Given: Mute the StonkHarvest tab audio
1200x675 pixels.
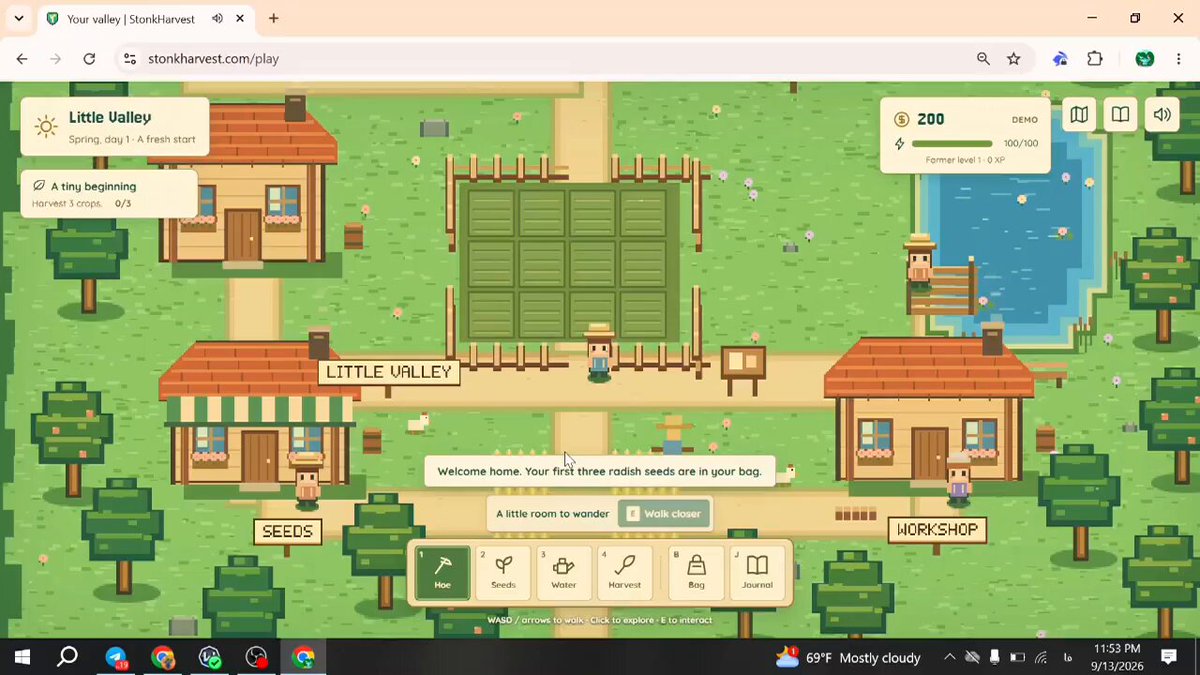Looking at the screenshot, I should point(218,18).
